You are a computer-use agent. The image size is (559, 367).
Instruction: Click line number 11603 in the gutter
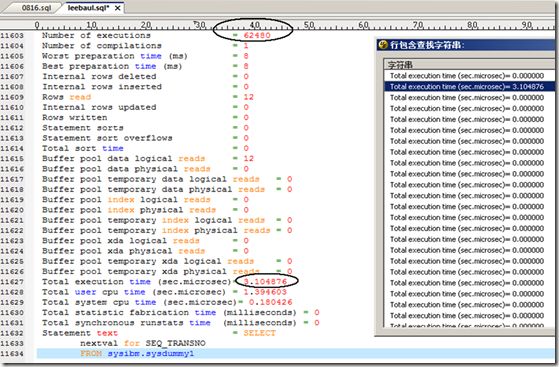click(x=12, y=36)
